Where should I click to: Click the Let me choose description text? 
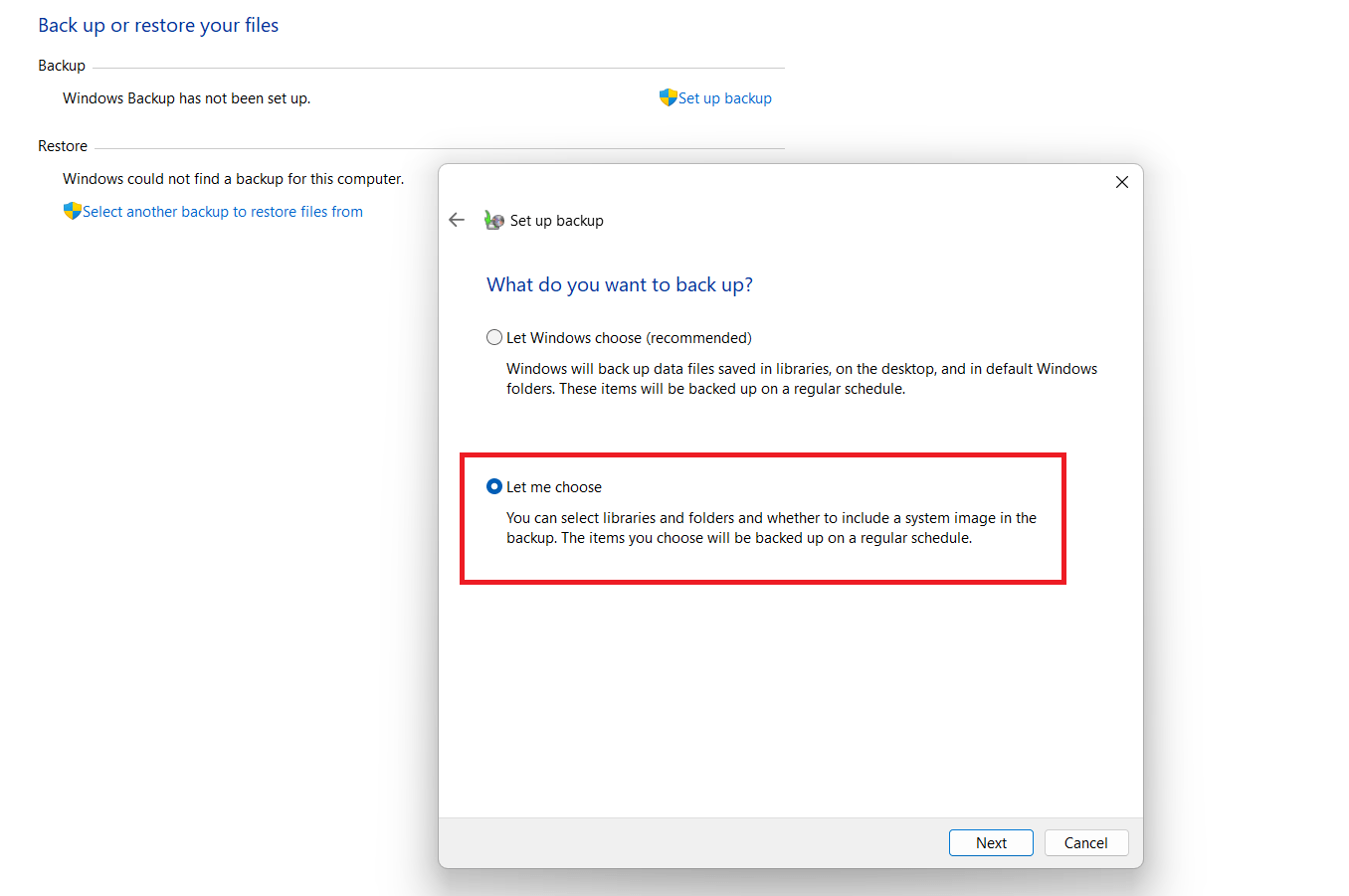click(771, 527)
